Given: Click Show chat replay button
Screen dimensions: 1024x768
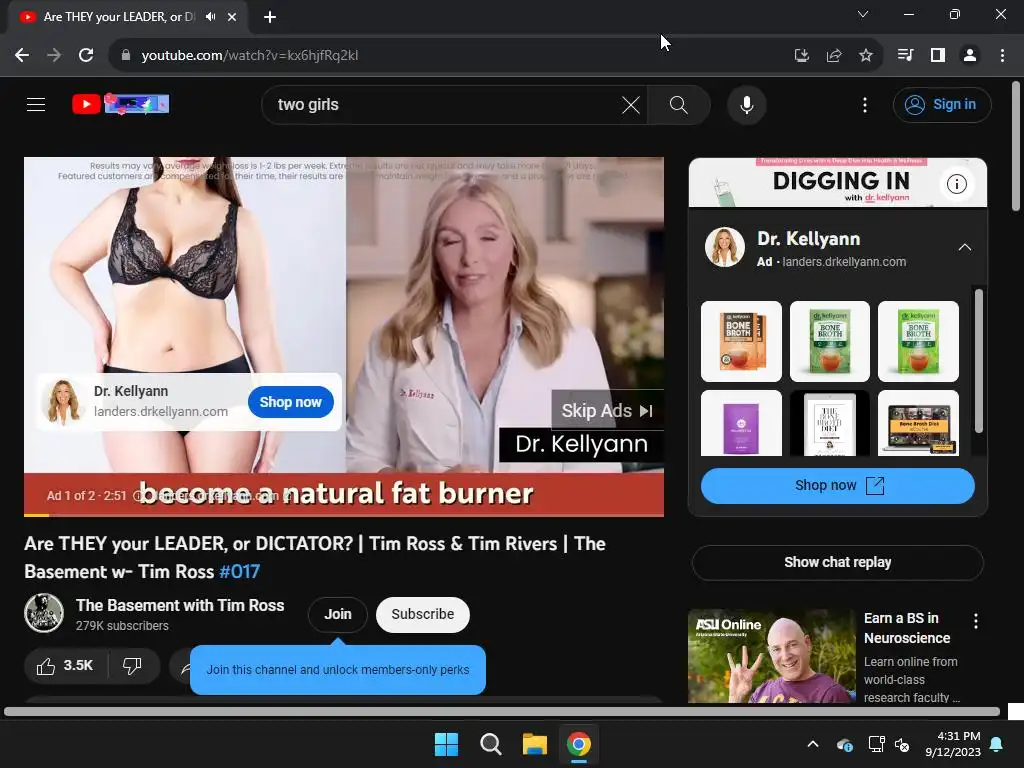Looking at the screenshot, I should pos(838,562).
